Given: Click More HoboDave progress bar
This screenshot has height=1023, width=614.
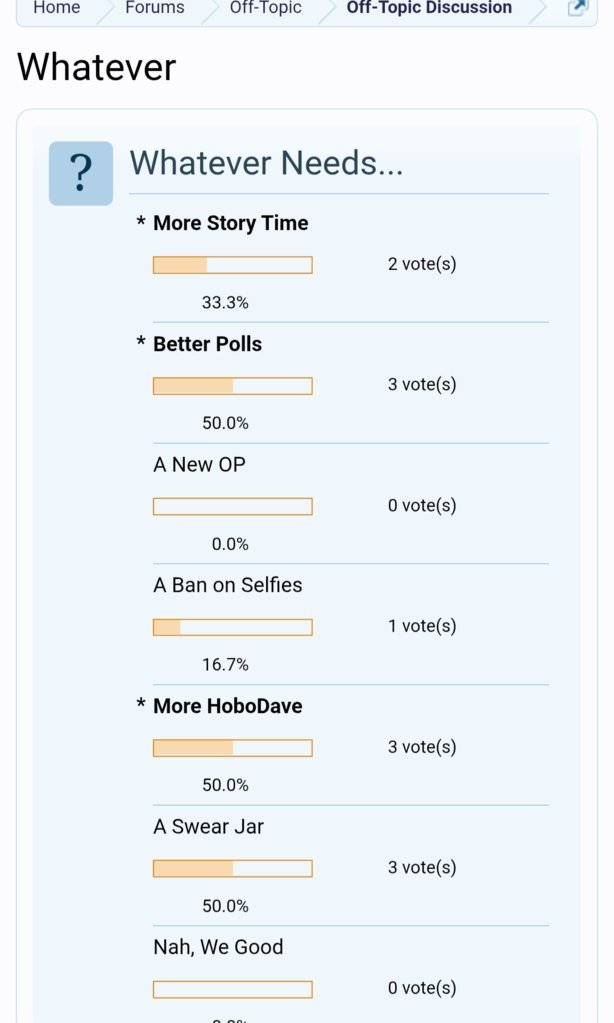Looking at the screenshot, I should pyautogui.click(x=233, y=748).
